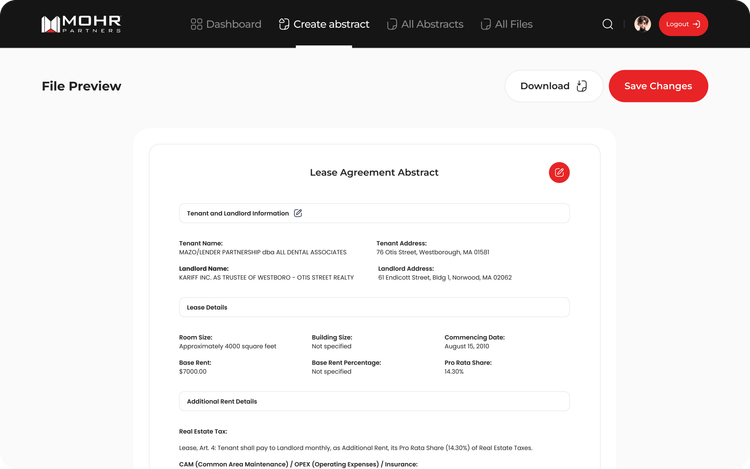Click the All Abstracts document icon
Image resolution: width=750 pixels, height=469 pixels.
click(x=392, y=24)
